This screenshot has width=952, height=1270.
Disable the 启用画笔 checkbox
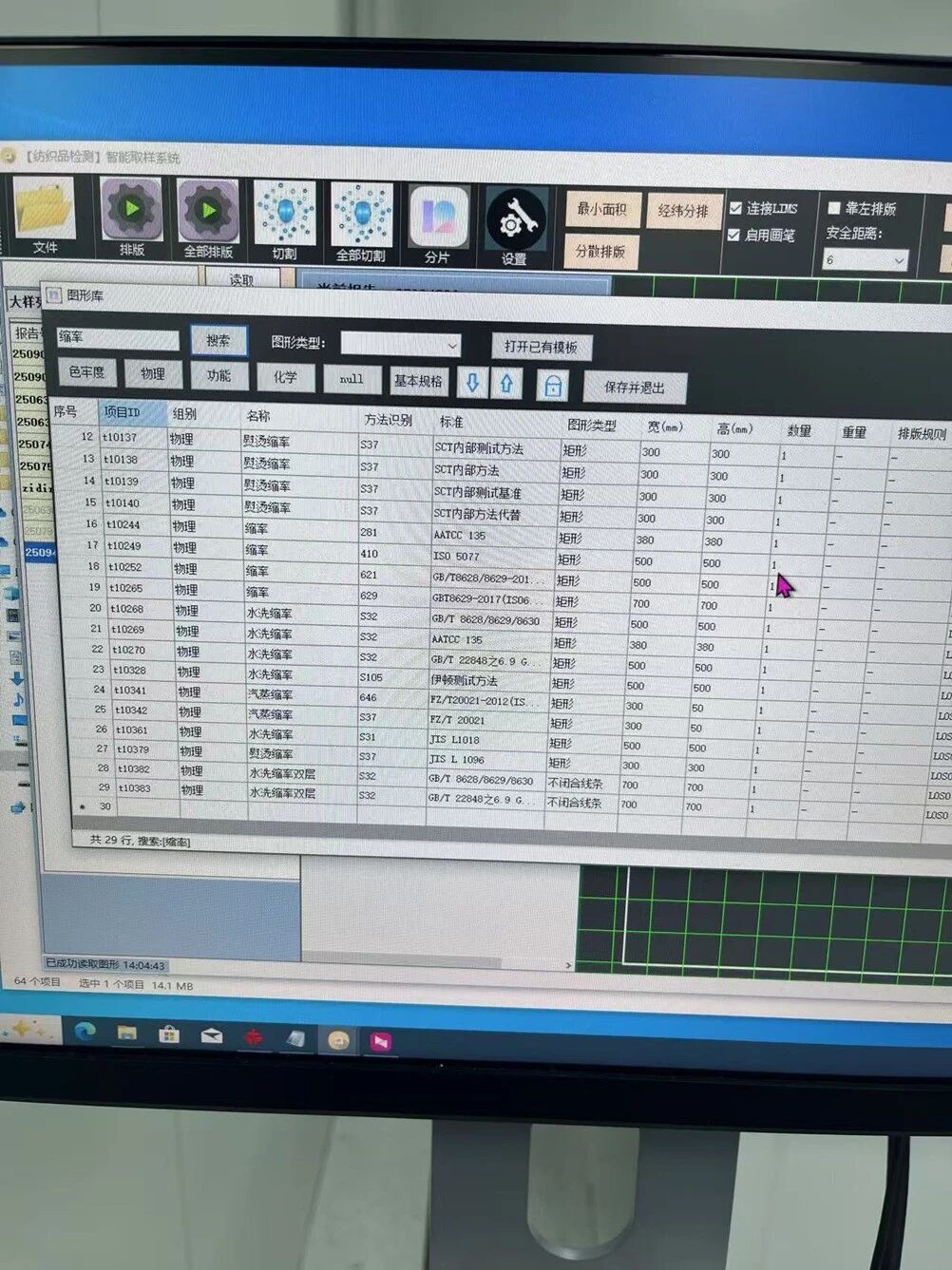tap(733, 235)
